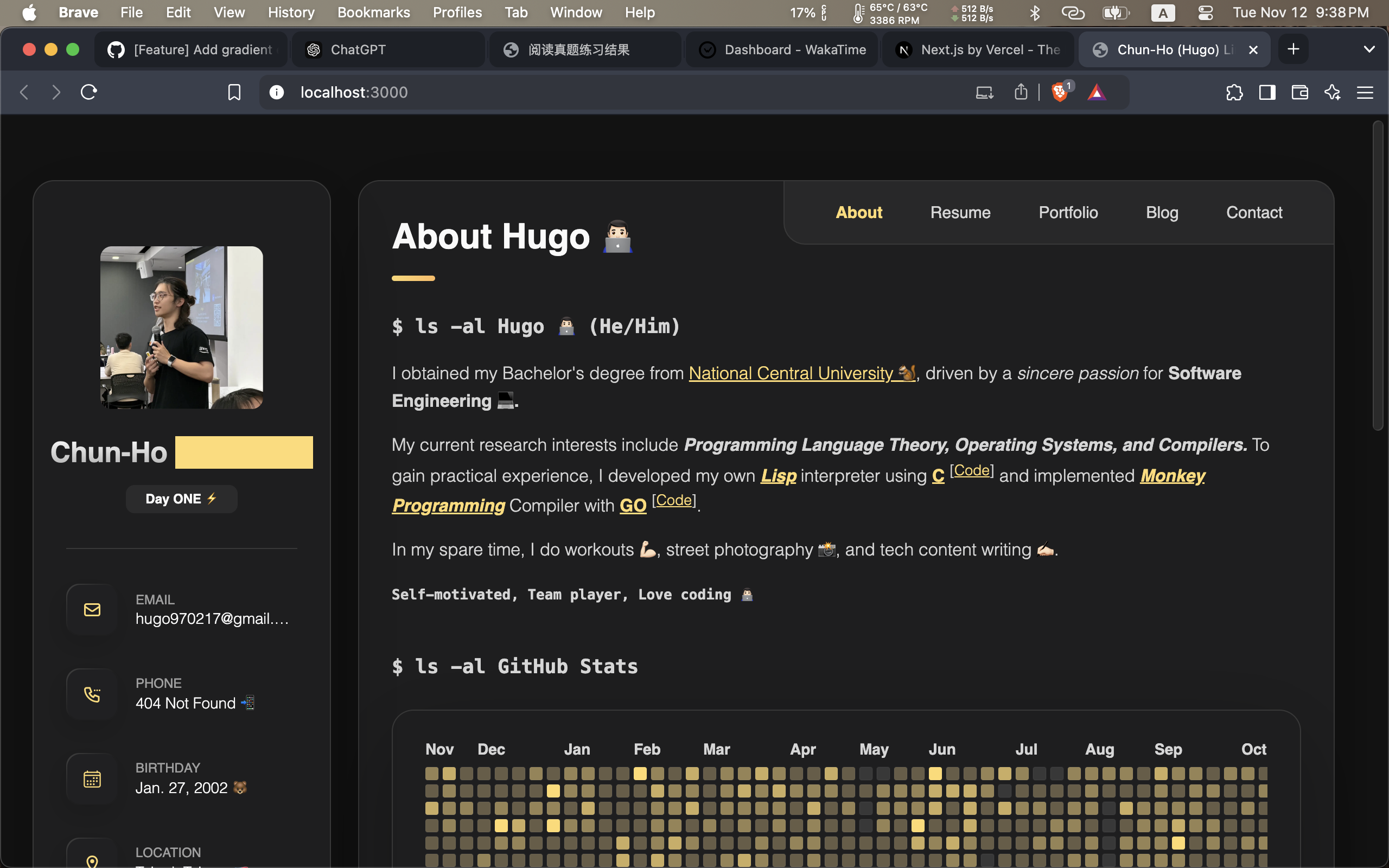Click the bookmark icon in toolbar
Viewport: 1389px width, 868px height.
pyautogui.click(x=234, y=92)
